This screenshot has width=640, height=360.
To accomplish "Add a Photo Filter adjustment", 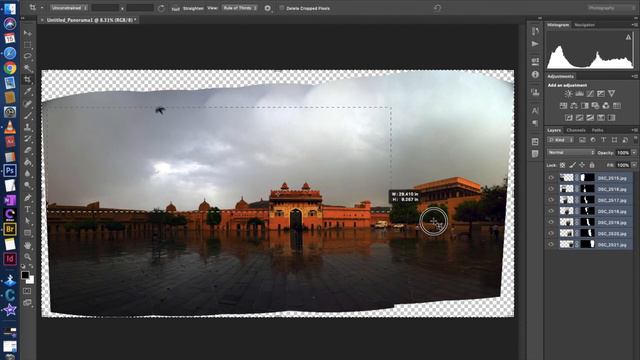I will [595, 106].
